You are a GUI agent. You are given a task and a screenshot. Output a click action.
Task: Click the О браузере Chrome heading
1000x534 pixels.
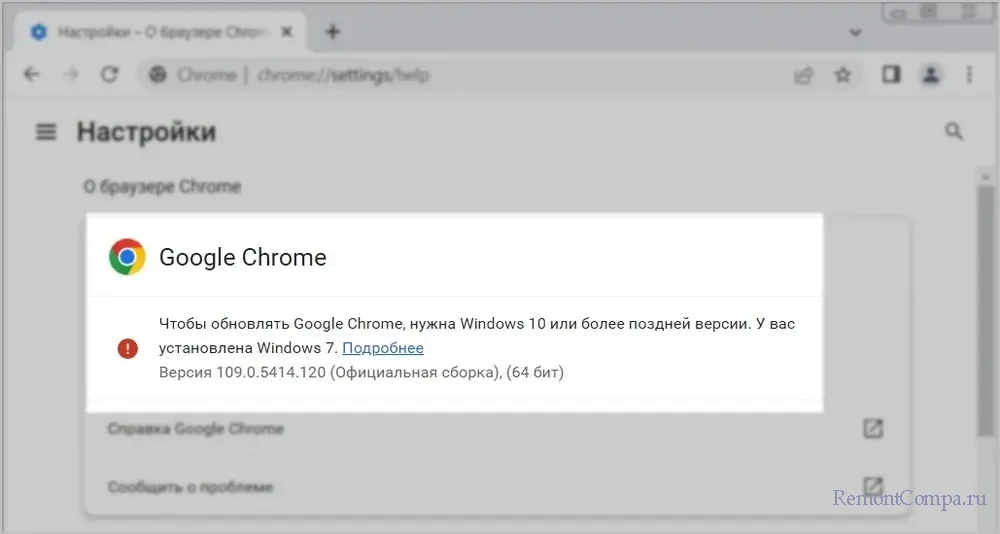[162, 187]
